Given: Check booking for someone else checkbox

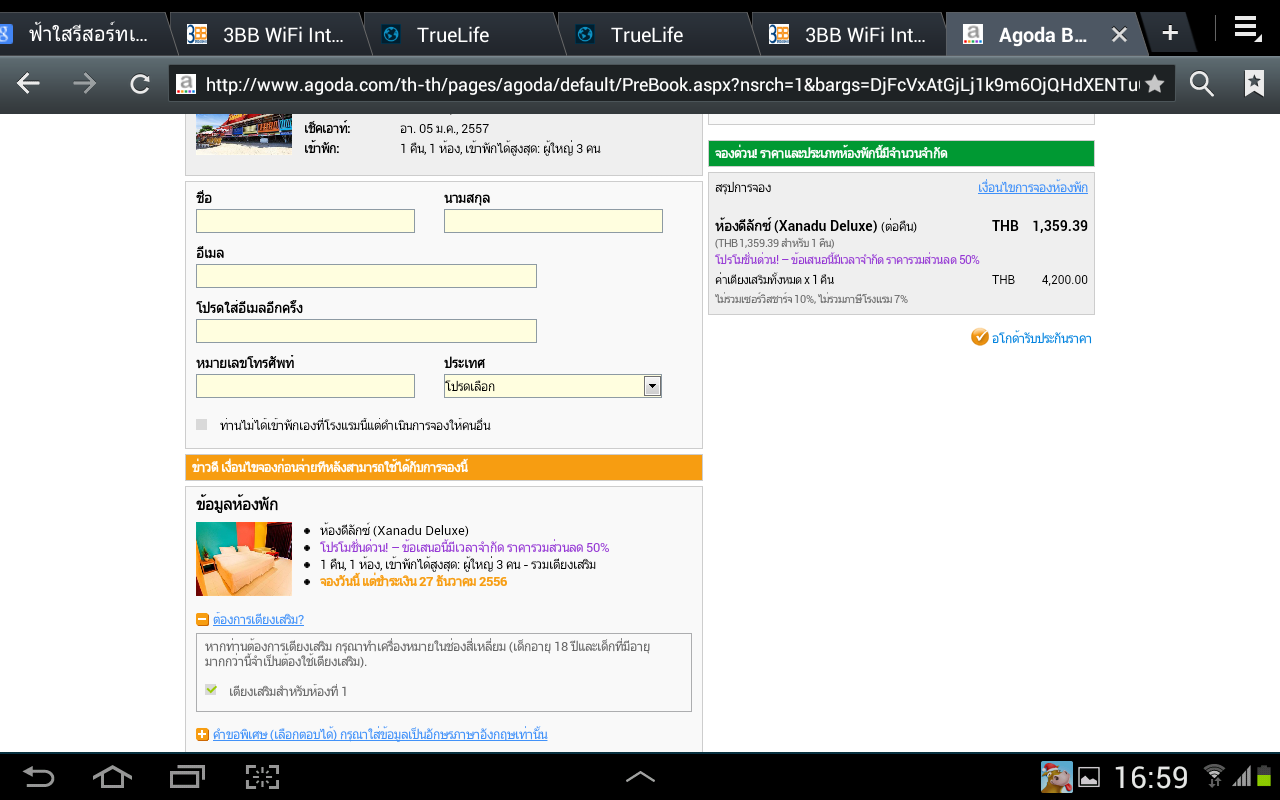Looking at the screenshot, I should pos(202,425).
